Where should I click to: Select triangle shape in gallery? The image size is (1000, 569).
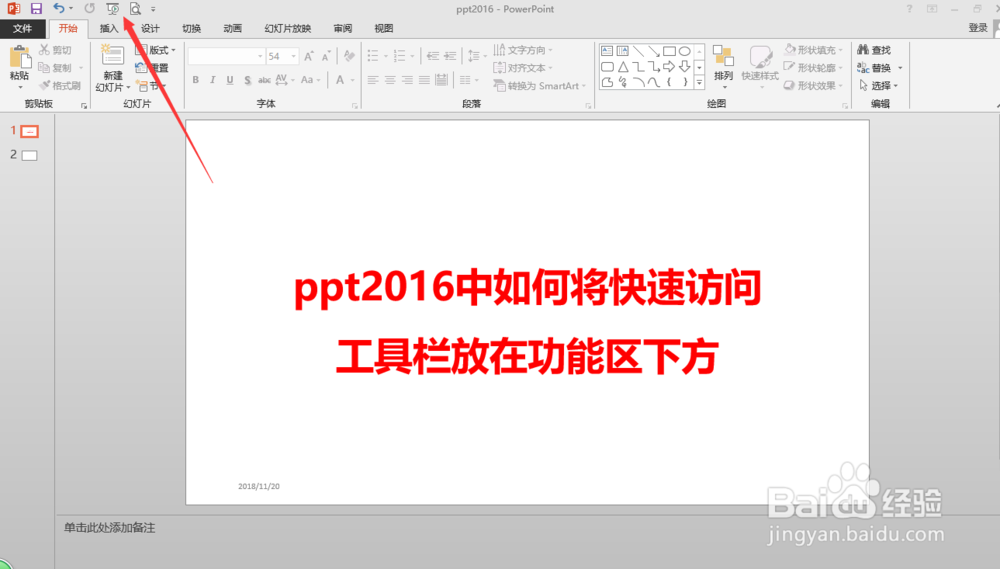[623, 66]
